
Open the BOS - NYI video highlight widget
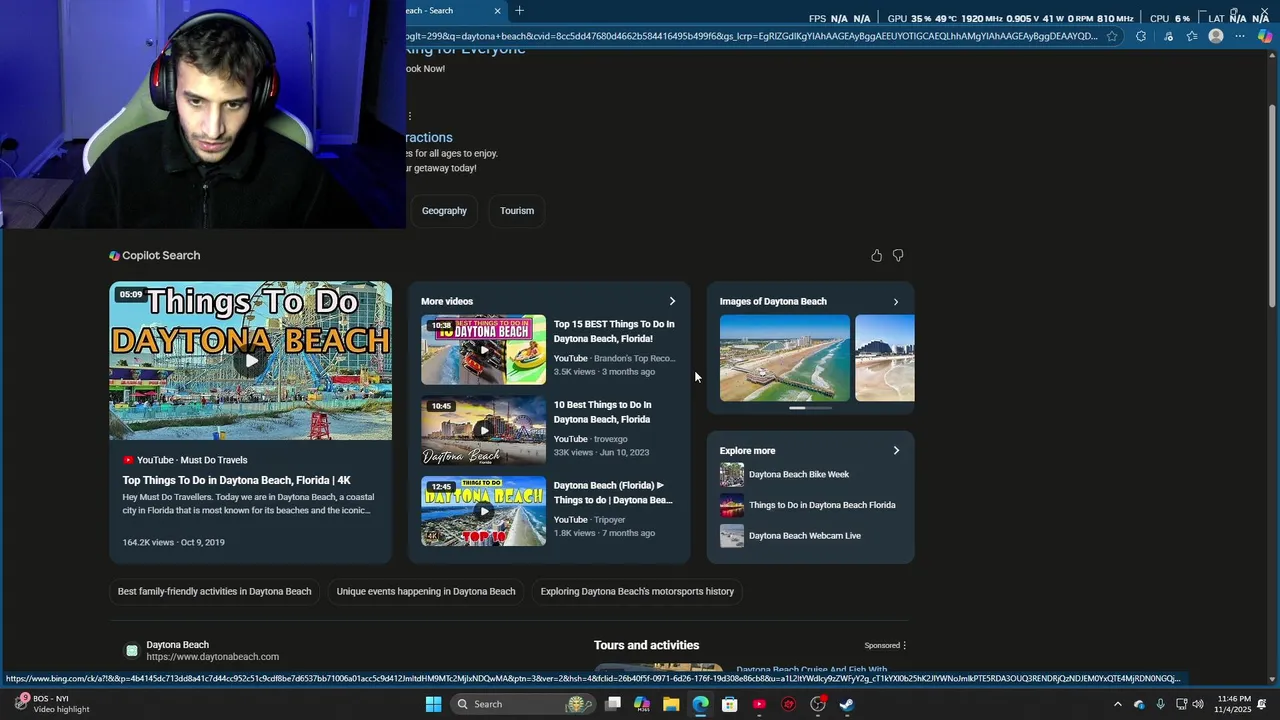[x=52, y=705]
